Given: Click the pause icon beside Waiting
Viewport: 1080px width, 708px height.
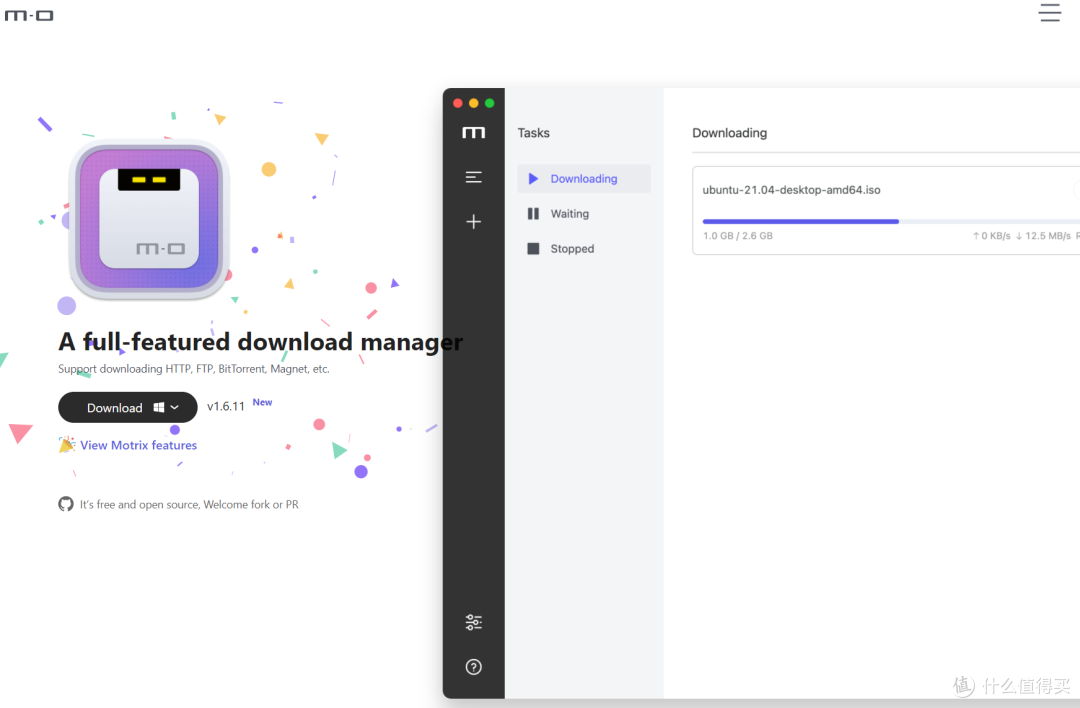Looking at the screenshot, I should (x=532, y=214).
